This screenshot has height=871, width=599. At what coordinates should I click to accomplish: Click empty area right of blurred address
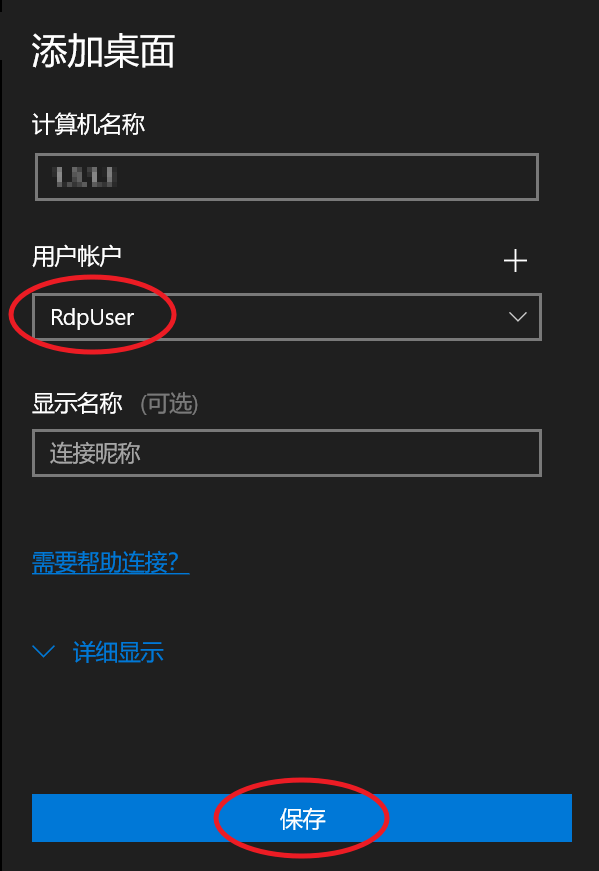tap(327, 177)
